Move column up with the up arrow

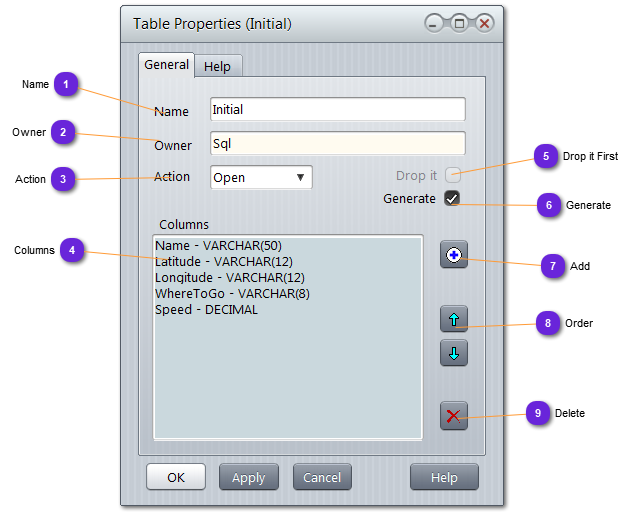[454, 319]
